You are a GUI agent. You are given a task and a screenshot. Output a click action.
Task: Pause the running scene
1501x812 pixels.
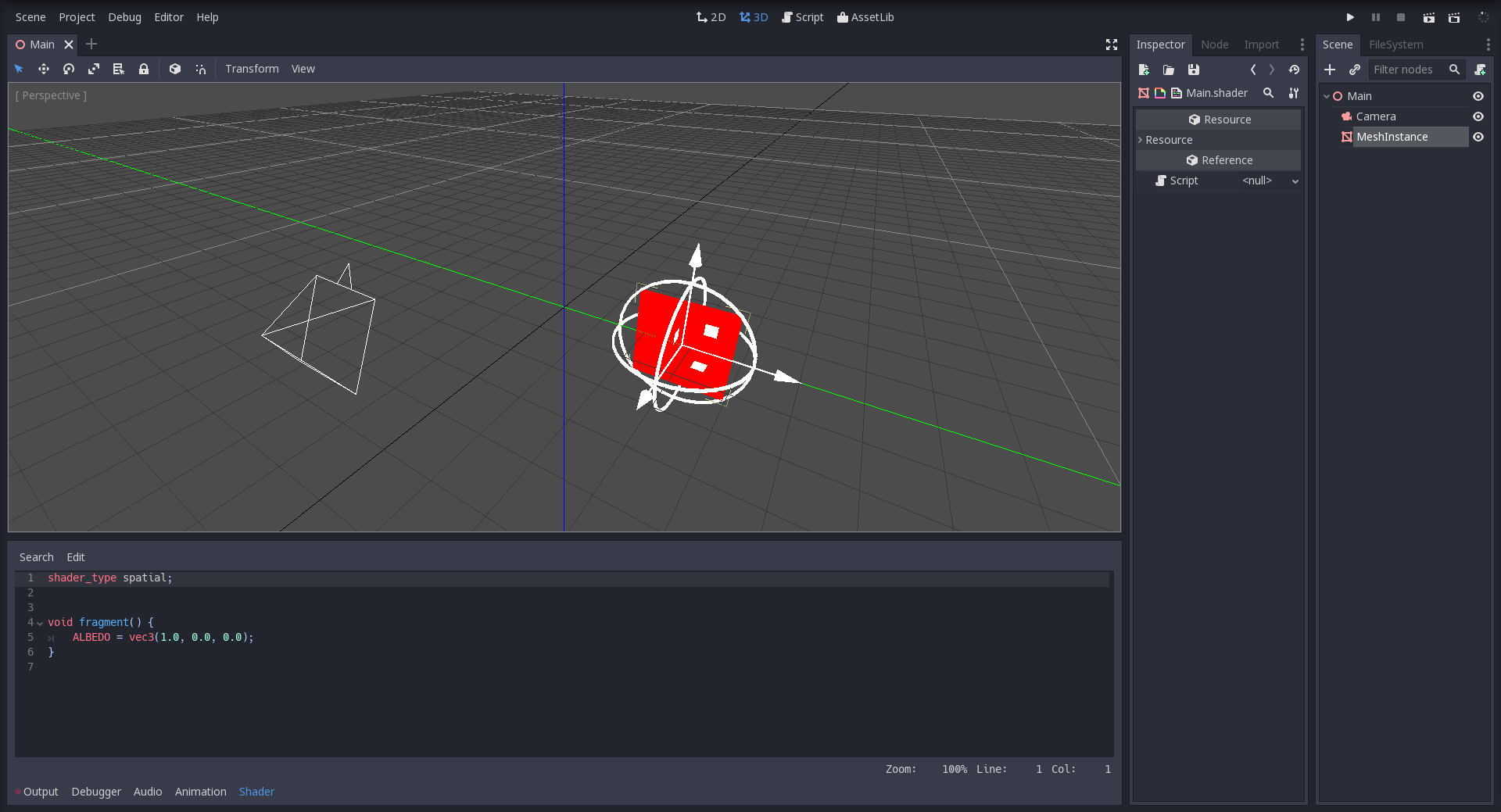coord(1376,17)
